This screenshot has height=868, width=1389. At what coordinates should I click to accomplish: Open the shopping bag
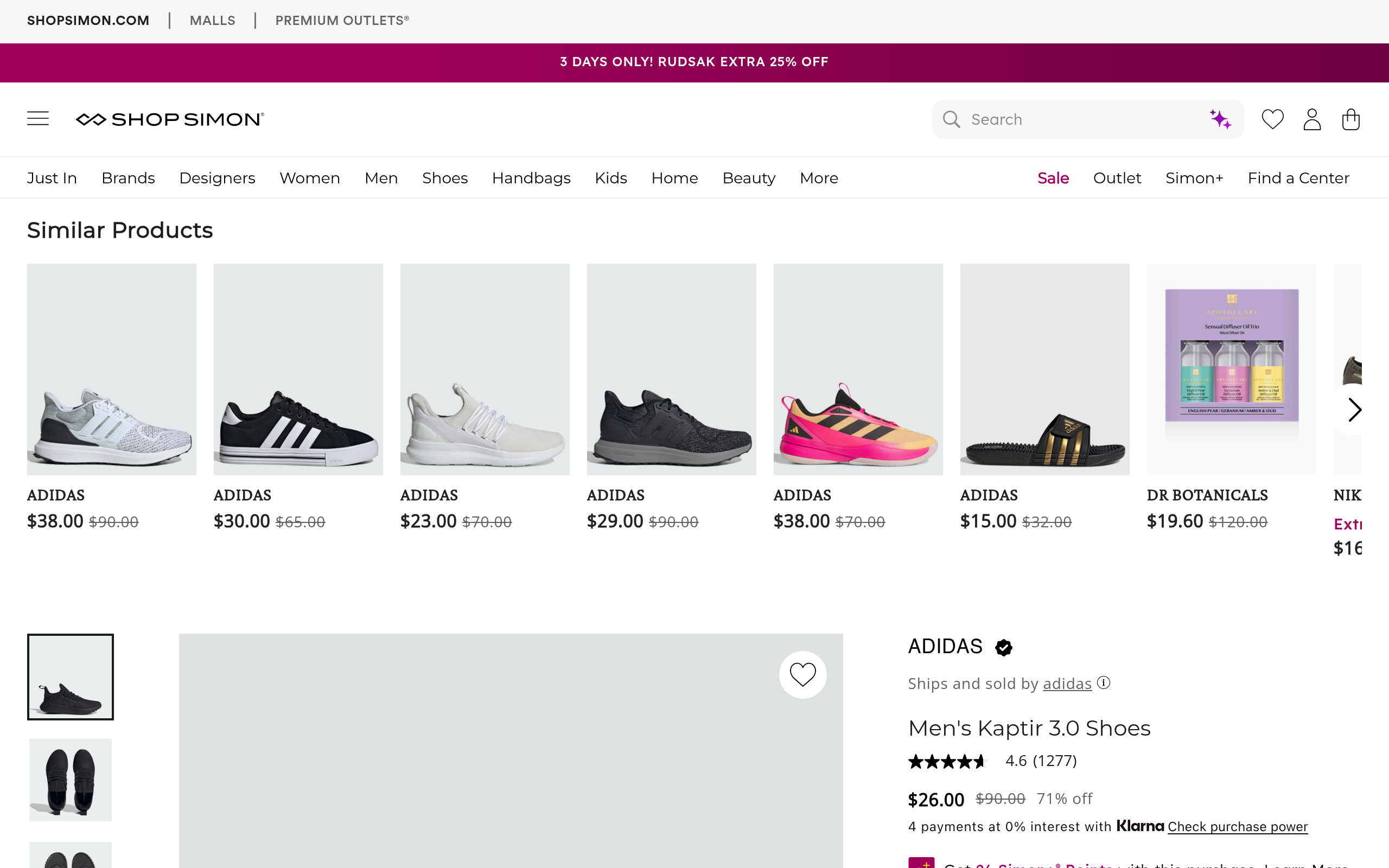click(x=1350, y=119)
